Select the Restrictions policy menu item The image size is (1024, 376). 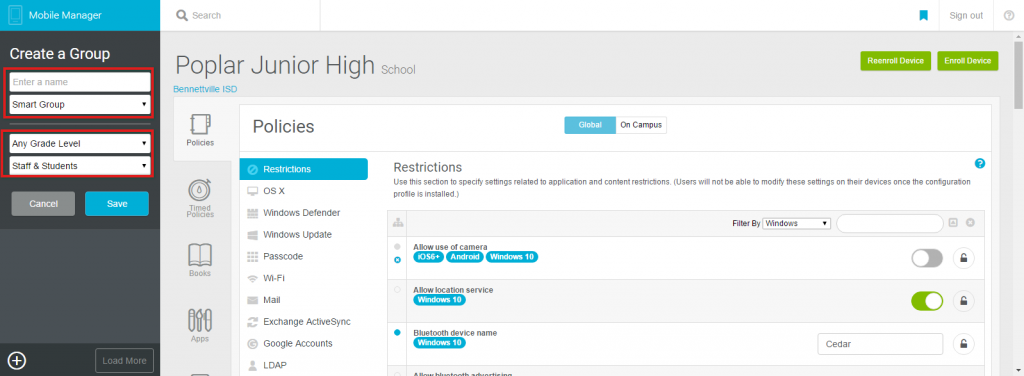coord(304,169)
